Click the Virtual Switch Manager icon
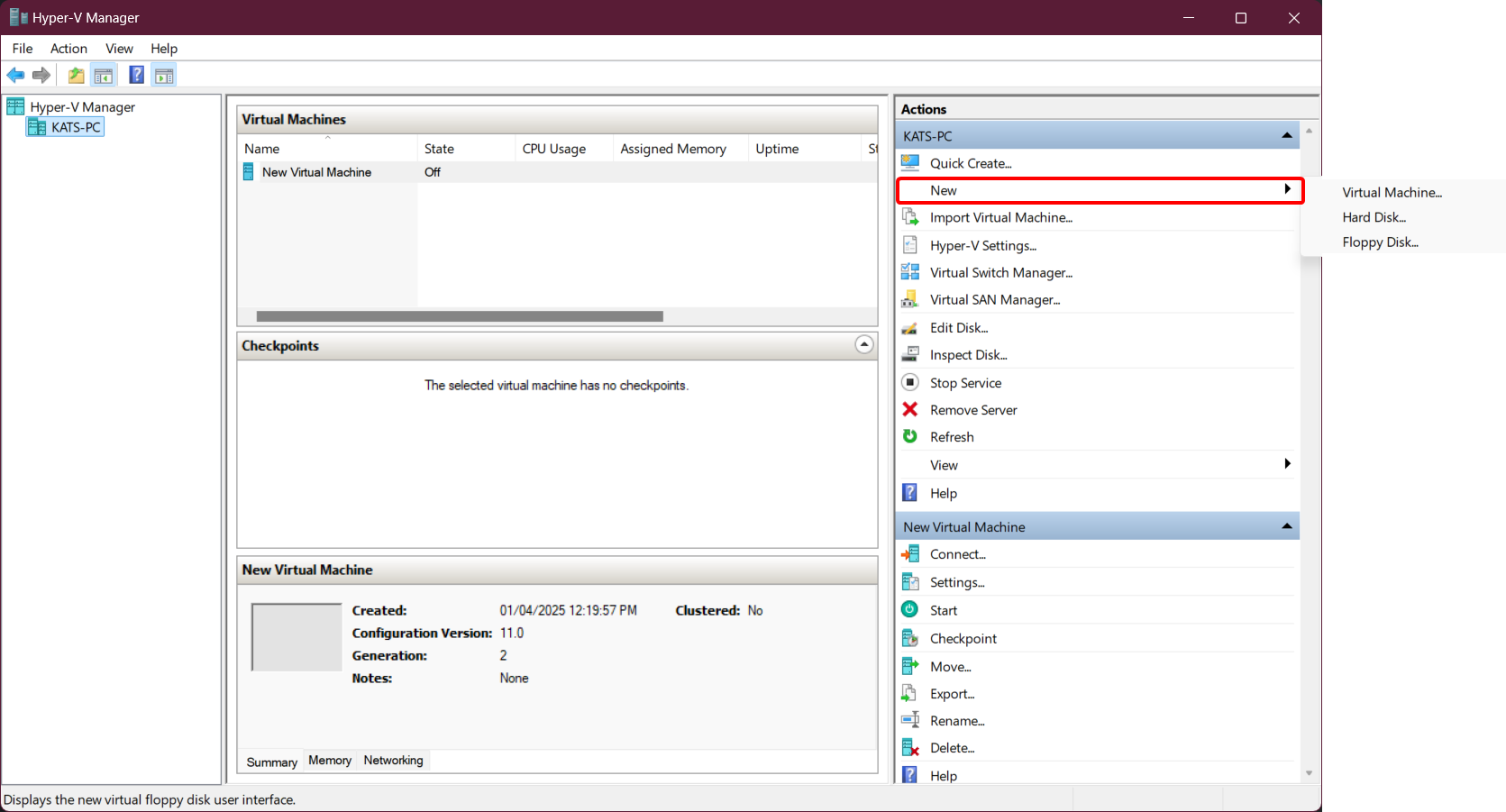This screenshot has height=812, width=1506. [x=910, y=272]
